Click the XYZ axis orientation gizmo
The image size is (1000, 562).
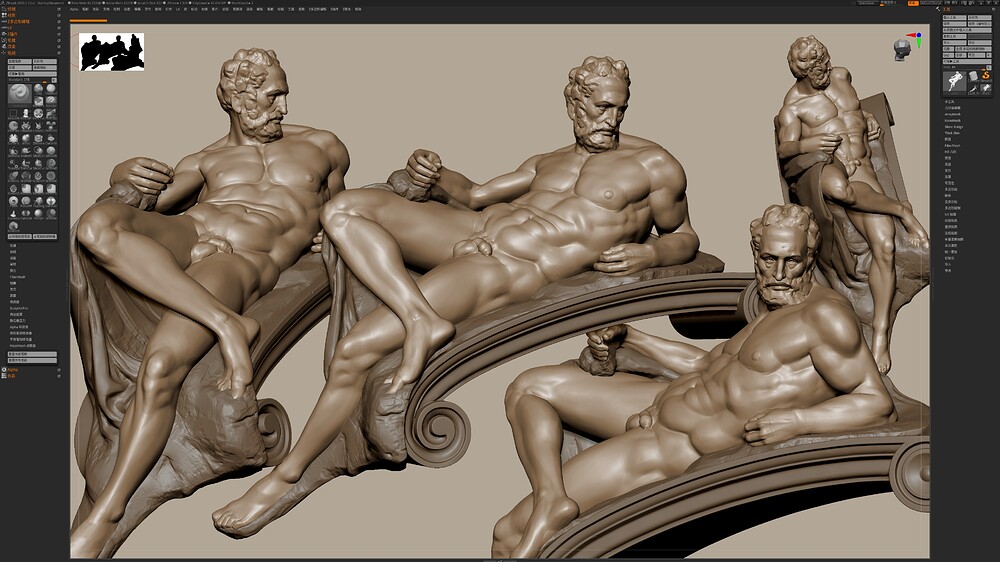916,40
